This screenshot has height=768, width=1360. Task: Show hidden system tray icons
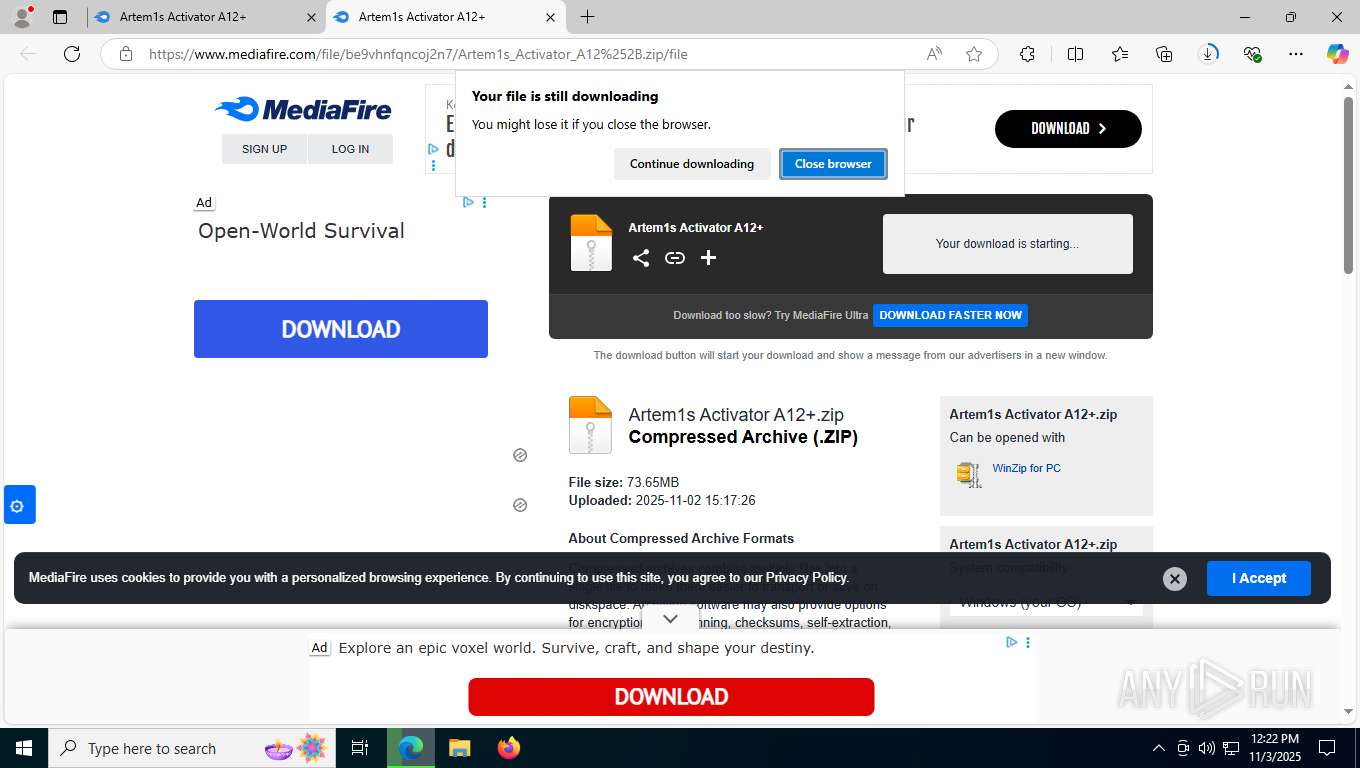[1159, 748]
